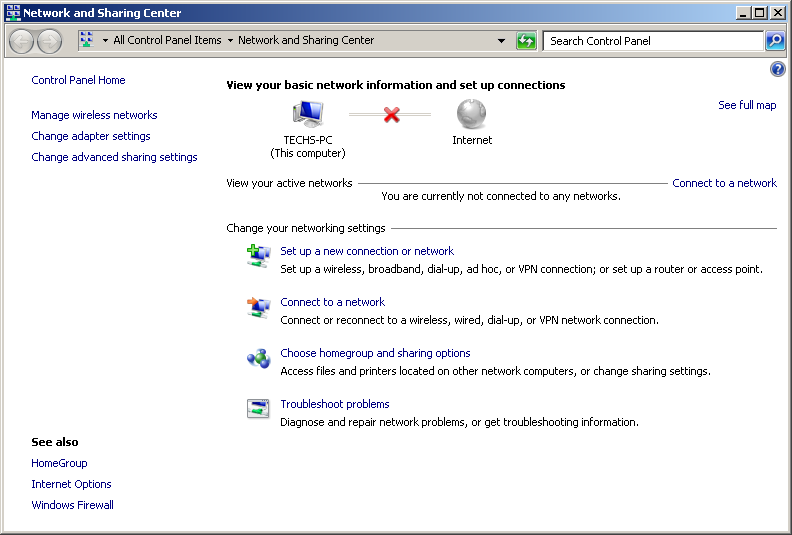Screen dimensions: 792x535
Task: Click the homegroup and sharing icon
Action: point(258,358)
